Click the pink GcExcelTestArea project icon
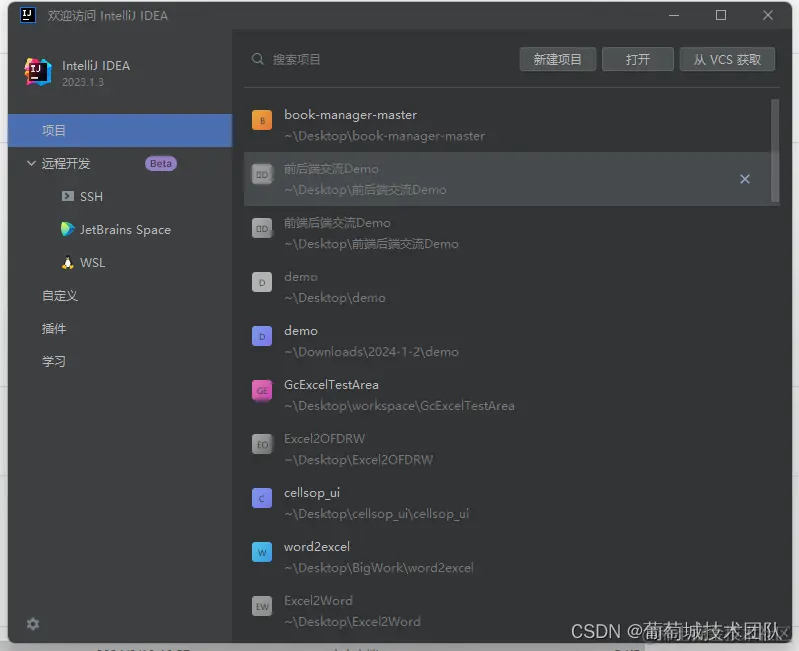The width and height of the screenshot is (799, 651). tap(262, 391)
